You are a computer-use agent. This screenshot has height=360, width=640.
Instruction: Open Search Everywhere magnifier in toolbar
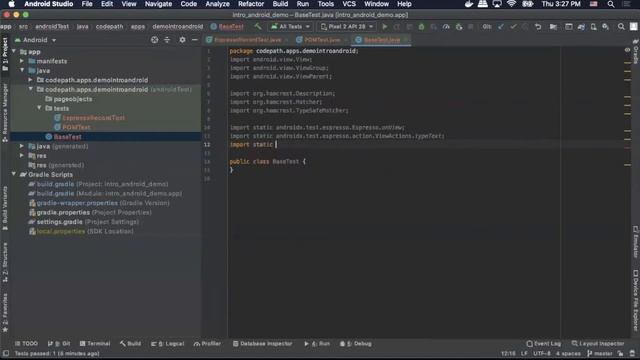(621, 27)
